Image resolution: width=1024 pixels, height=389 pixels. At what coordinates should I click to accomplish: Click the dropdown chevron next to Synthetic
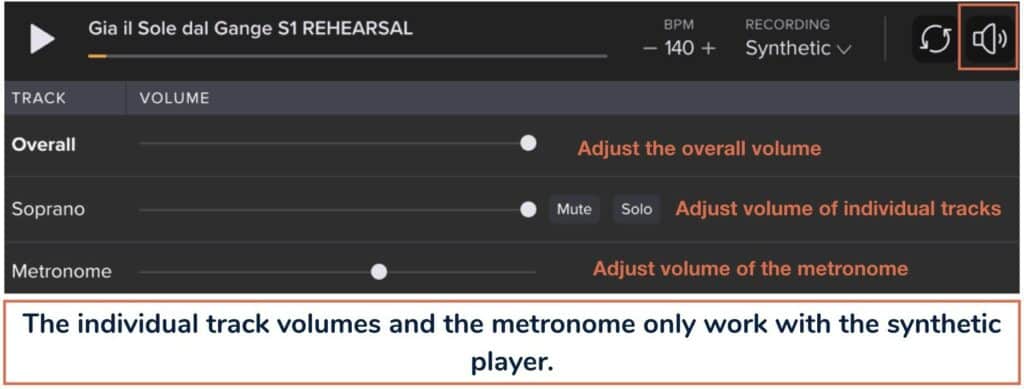coord(844,50)
